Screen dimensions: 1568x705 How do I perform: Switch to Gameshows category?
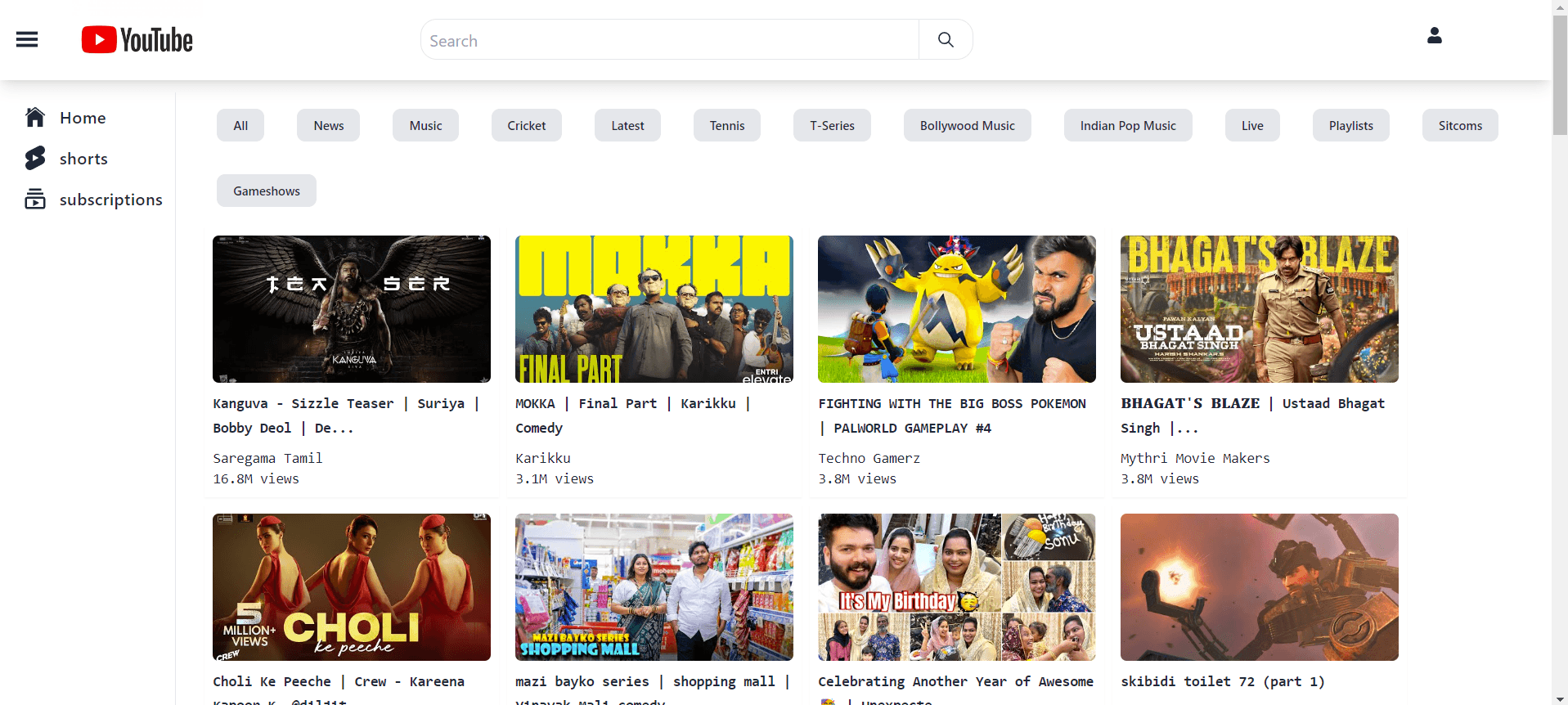coord(267,191)
